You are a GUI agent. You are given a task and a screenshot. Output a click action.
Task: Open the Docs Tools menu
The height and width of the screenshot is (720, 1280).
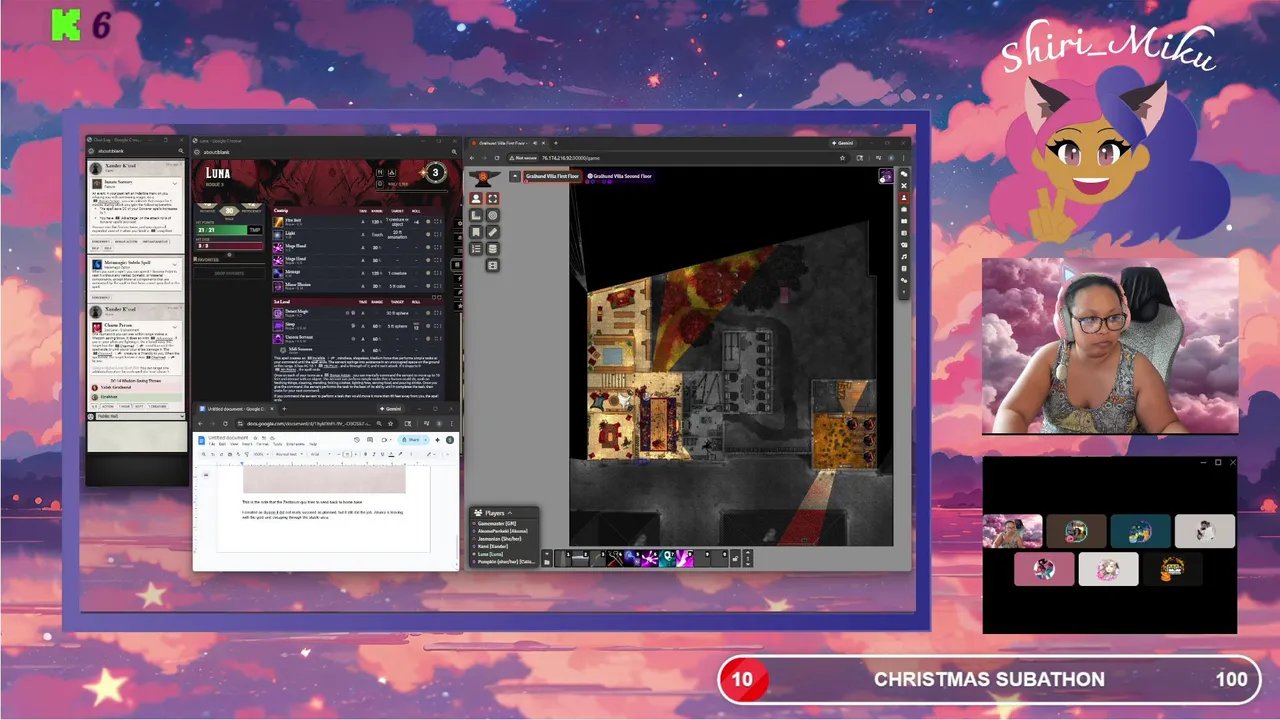(277, 444)
